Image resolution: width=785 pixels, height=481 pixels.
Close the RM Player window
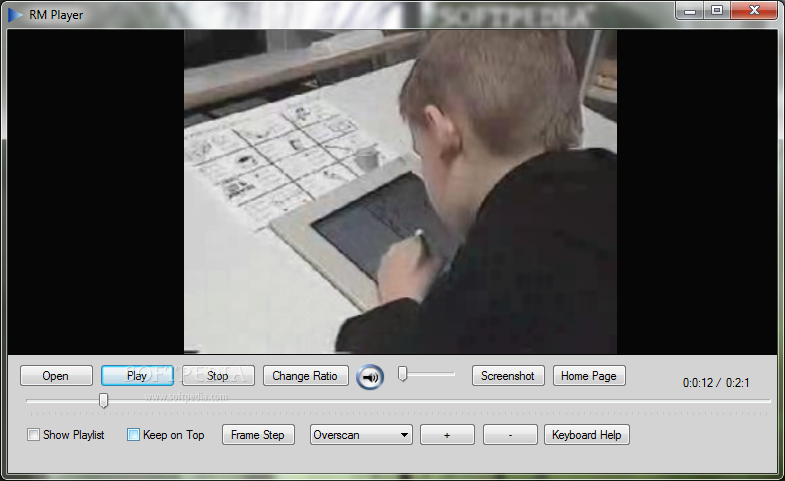coord(754,11)
